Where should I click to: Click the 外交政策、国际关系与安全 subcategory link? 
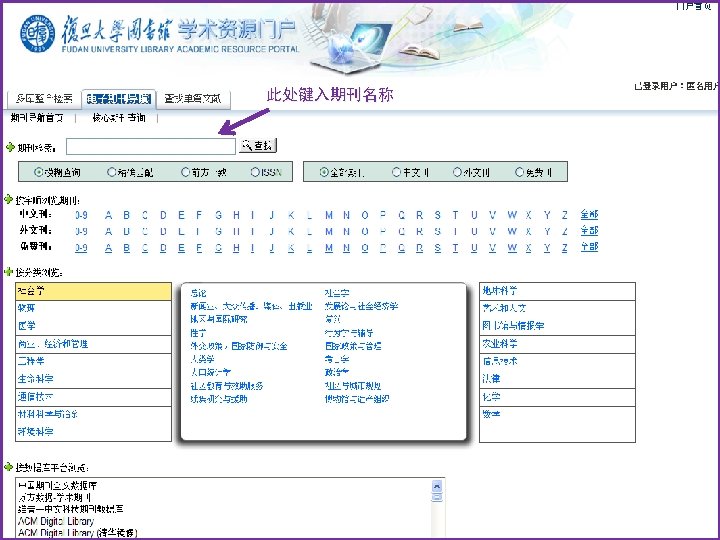239,346
